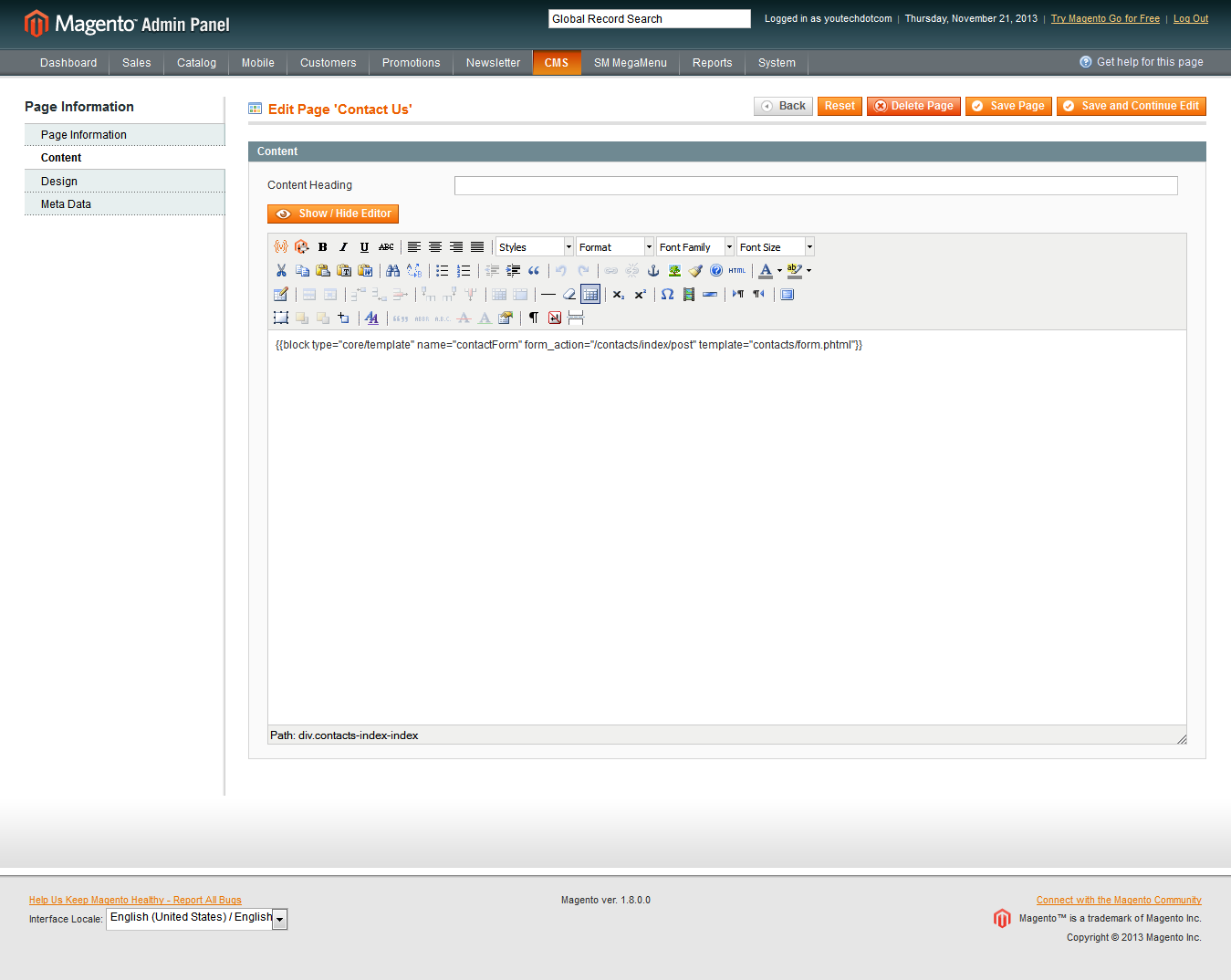Viewport: 1231px width, 980px height.
Task: Open the Catalog menu
Action: (196, 63)
